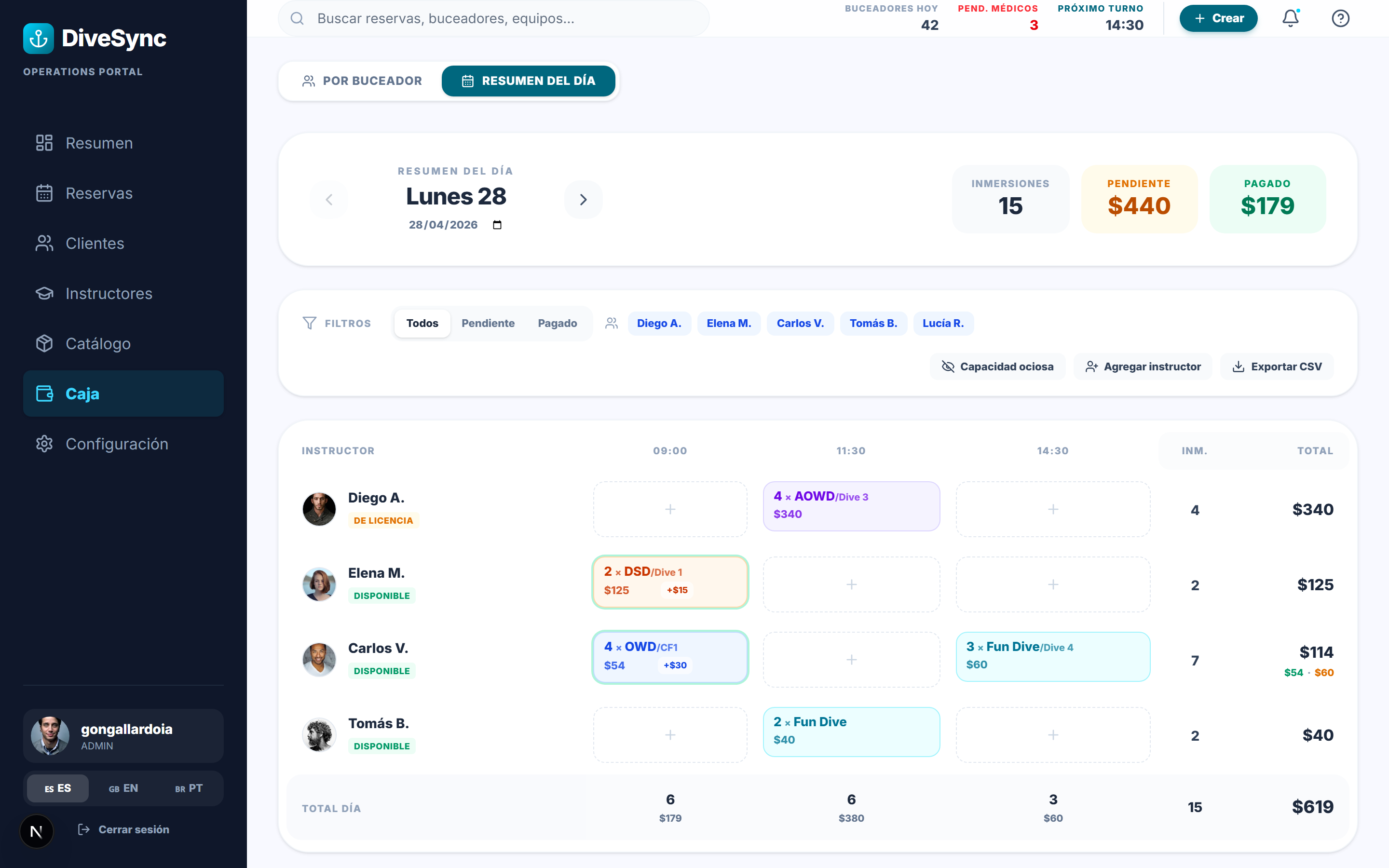
Task: Toggle the Carlos V. instructor chip
Action: pyautogui.click(x=800, y=323)
